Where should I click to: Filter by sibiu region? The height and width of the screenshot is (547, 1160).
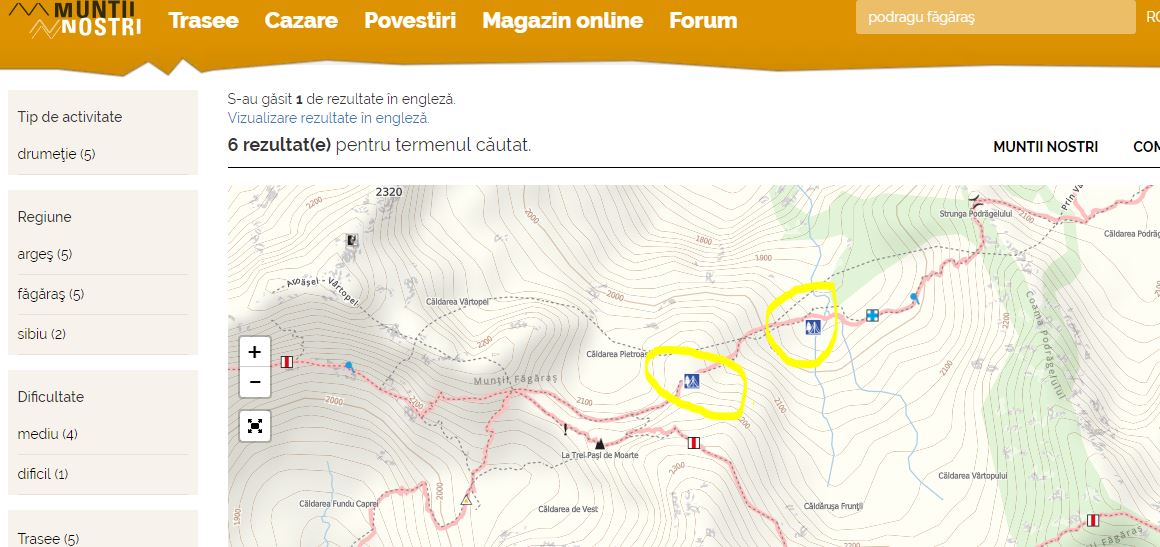click(42, 334)
